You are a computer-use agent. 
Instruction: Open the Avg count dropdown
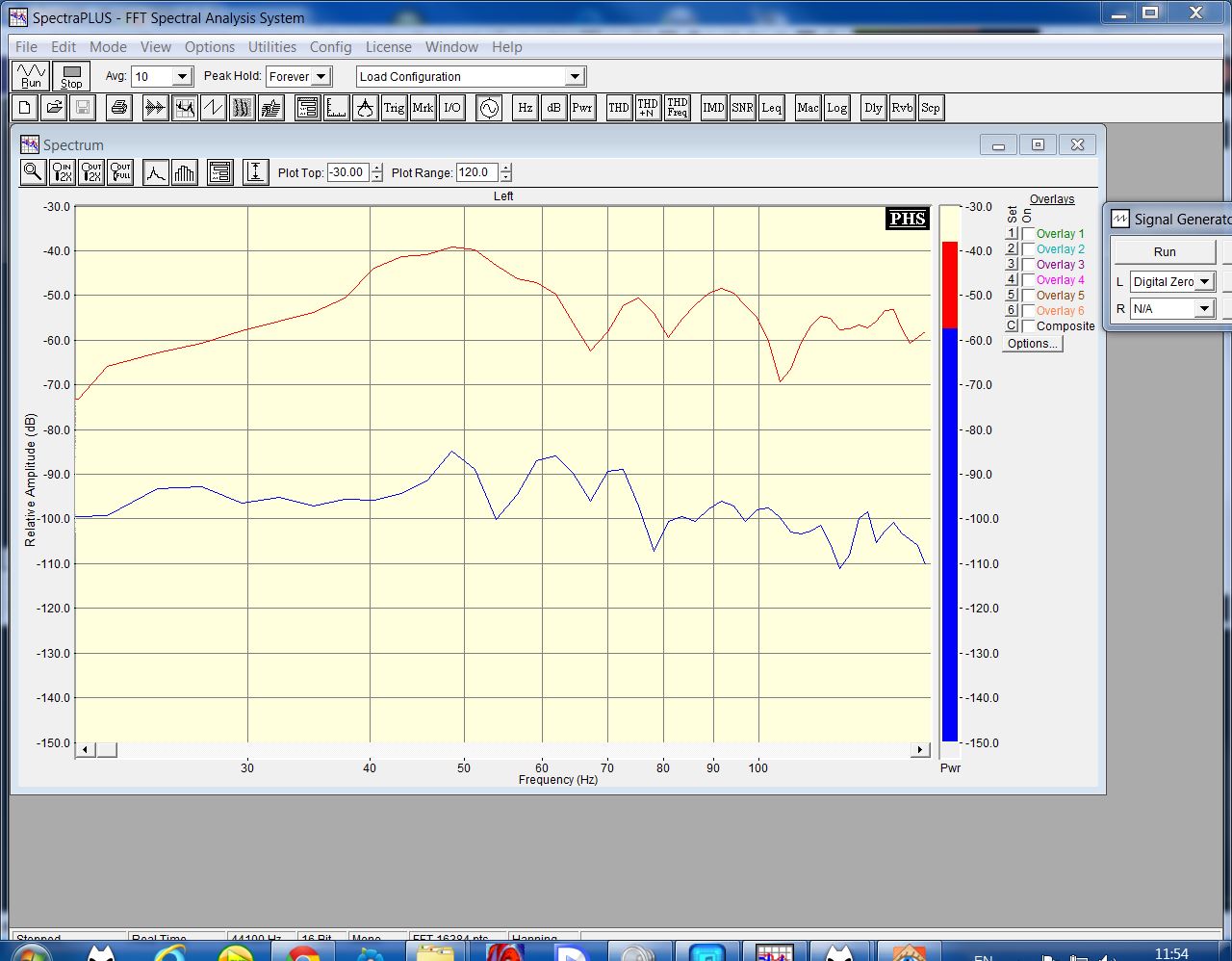pos(182,77)
